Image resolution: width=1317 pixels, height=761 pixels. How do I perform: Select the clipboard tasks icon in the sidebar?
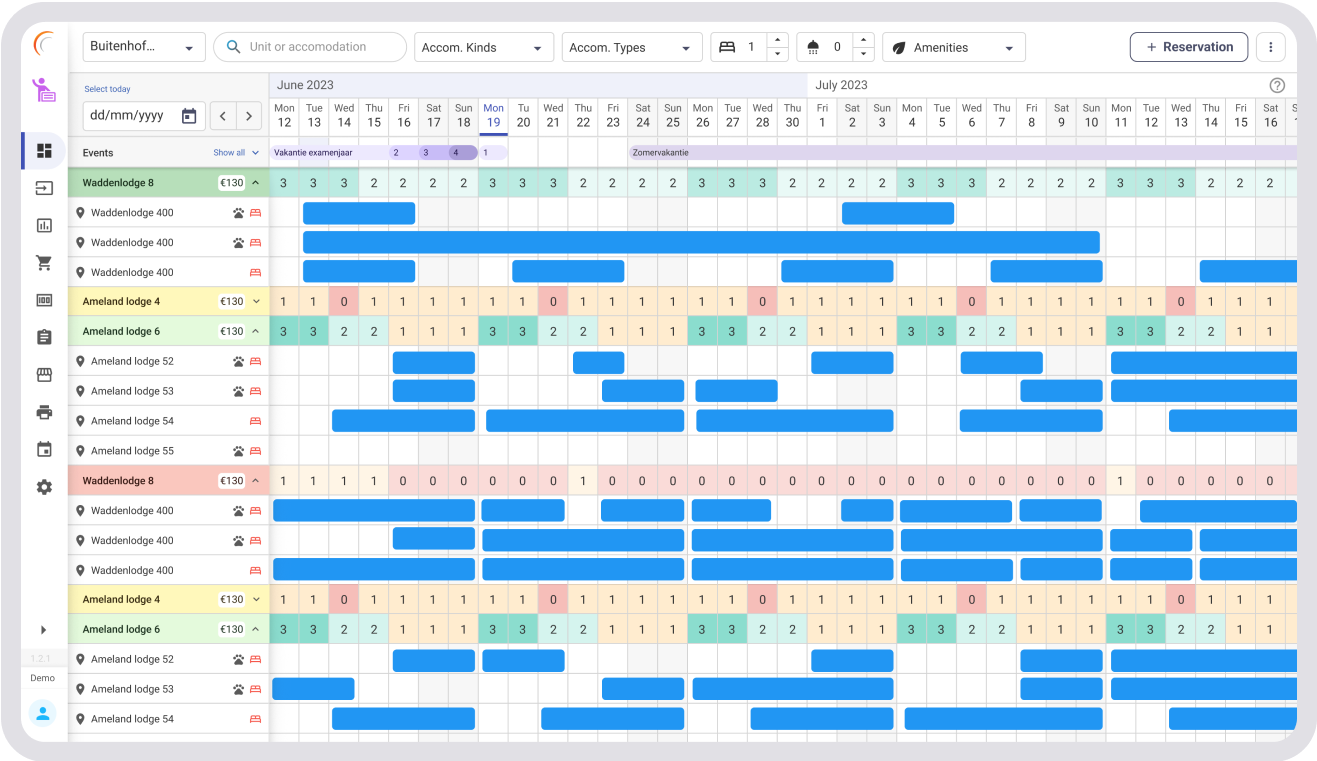[43, 336]
